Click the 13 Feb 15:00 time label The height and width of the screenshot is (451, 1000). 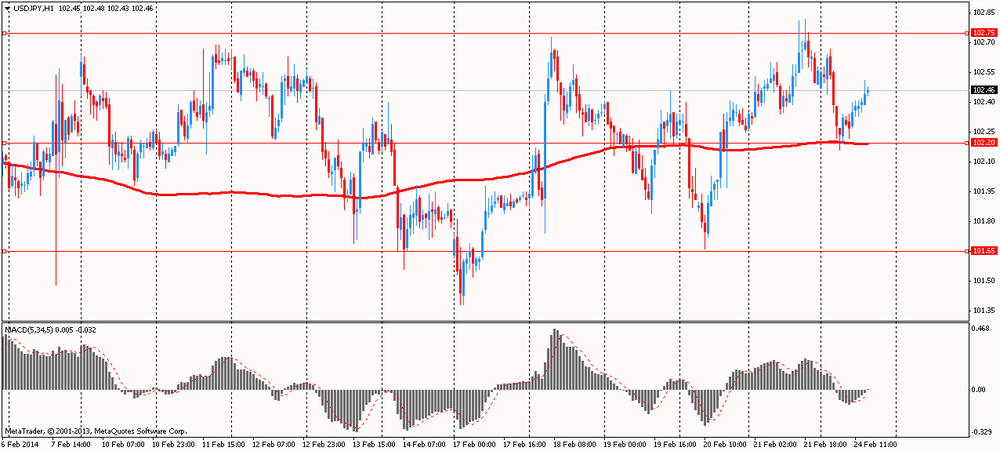pos(376,443)
